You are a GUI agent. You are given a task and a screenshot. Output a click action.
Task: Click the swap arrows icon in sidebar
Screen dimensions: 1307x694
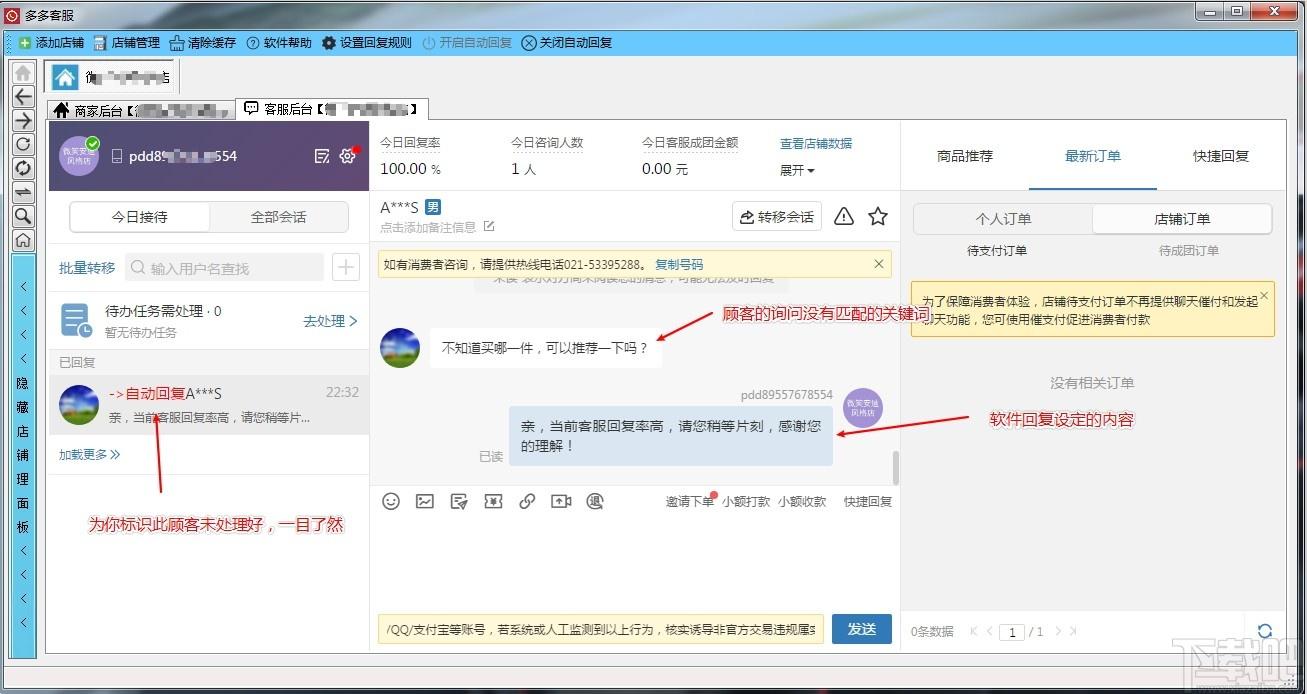pyautogui.click(x=23, y=192)
